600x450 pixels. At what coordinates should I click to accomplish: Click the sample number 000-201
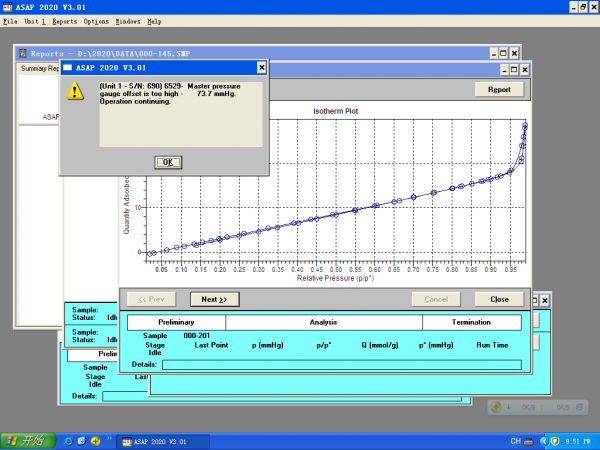click(x=197, y=336)
